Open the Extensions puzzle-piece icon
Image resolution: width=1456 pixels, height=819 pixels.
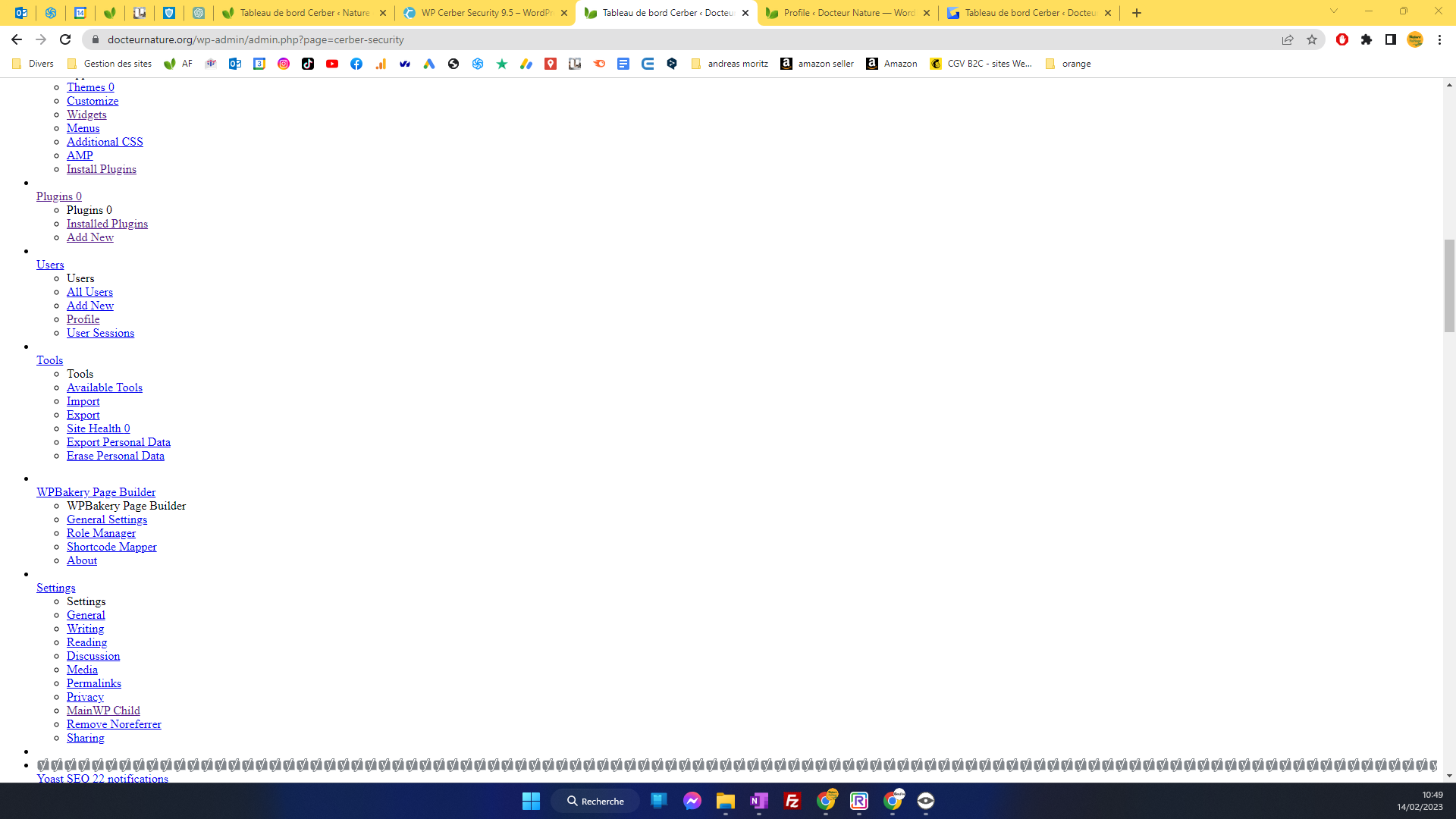coord(1367,39)
